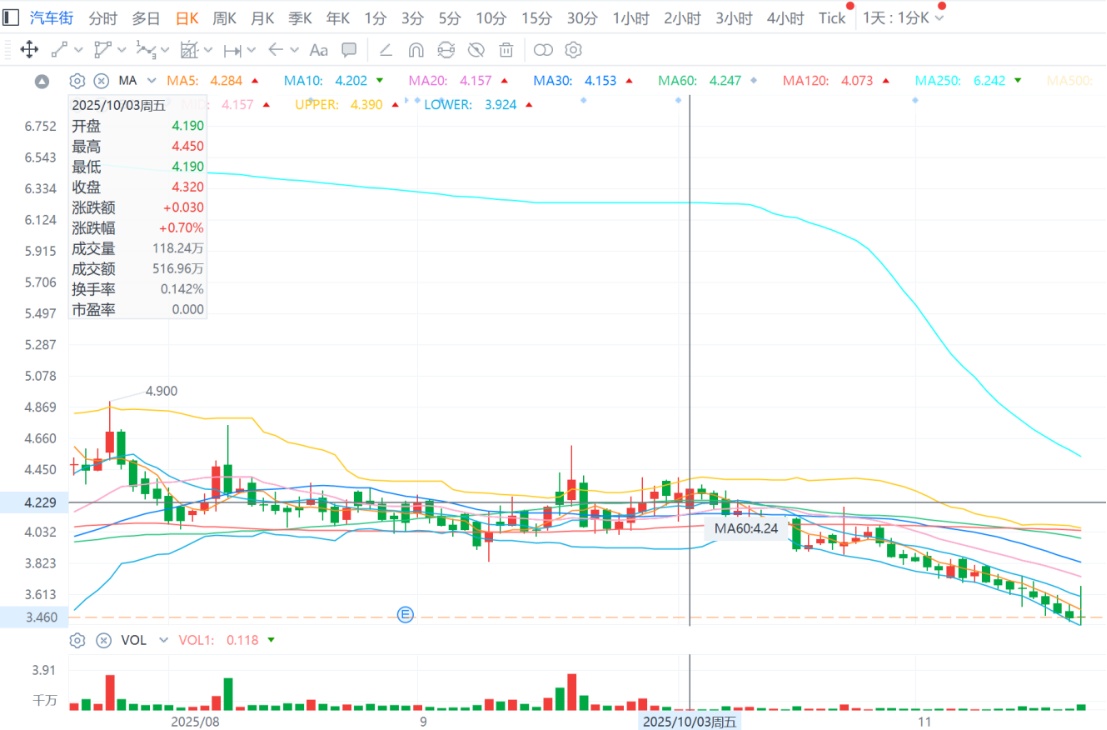
Task: Enable the magnet snap tool
Action: click(417, 50)
